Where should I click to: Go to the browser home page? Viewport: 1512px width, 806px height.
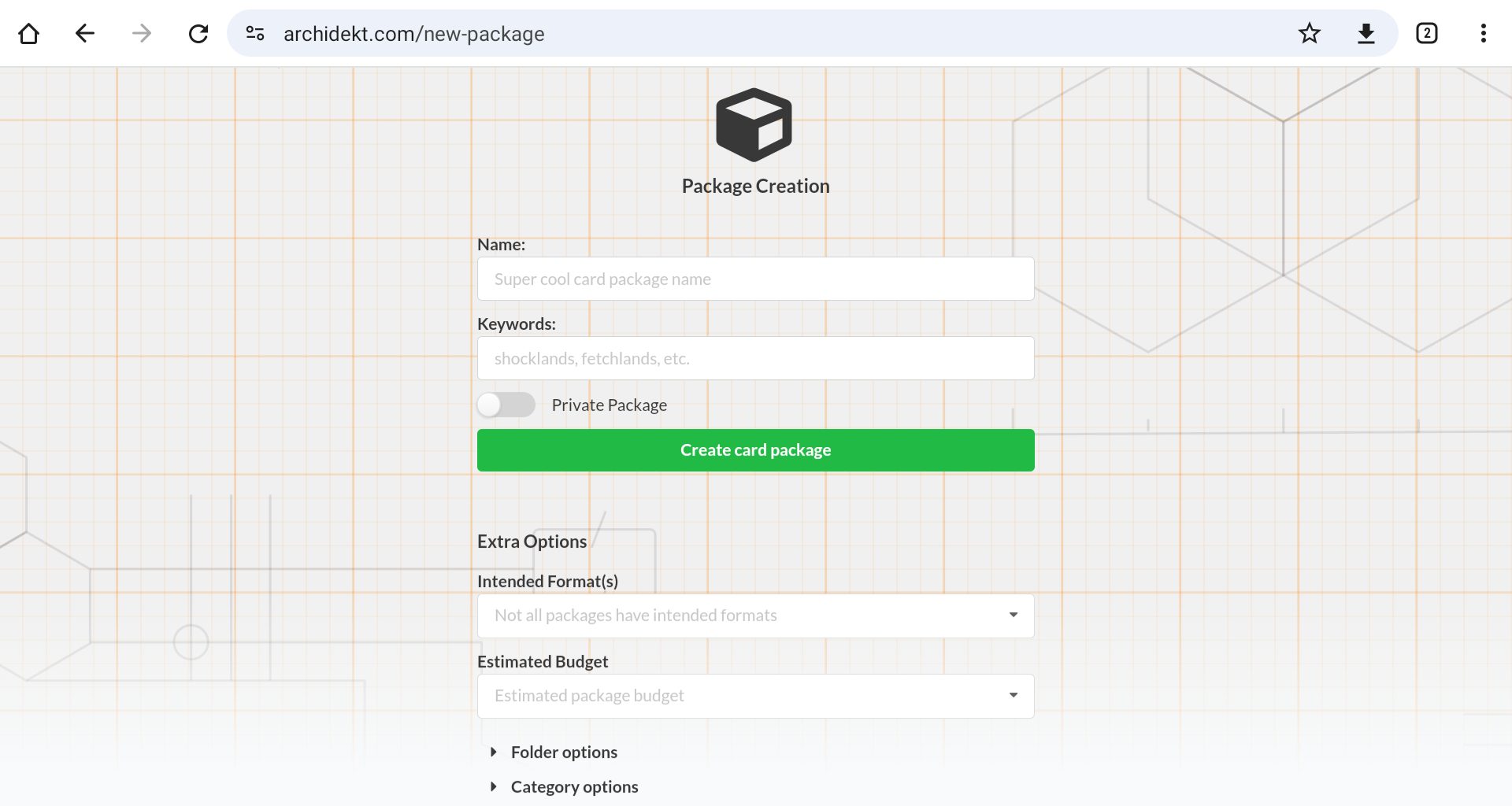click(29, 33)
